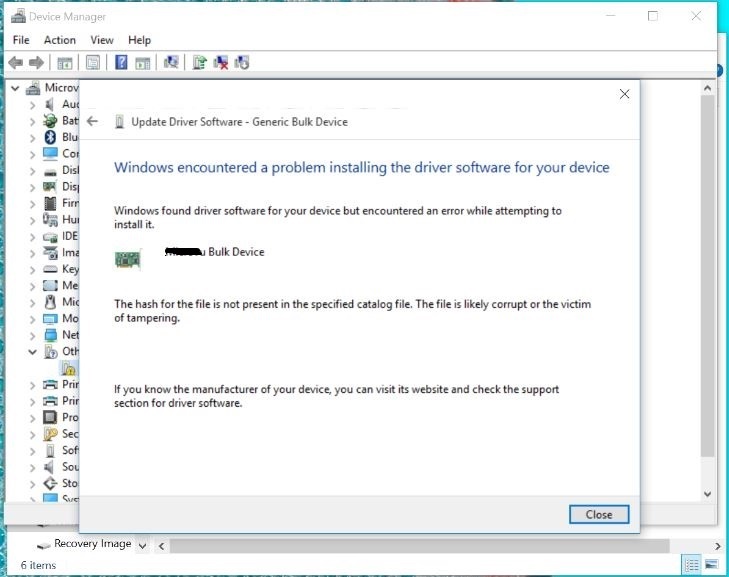Click the Close button in the driver dialog

click(599, 514)
